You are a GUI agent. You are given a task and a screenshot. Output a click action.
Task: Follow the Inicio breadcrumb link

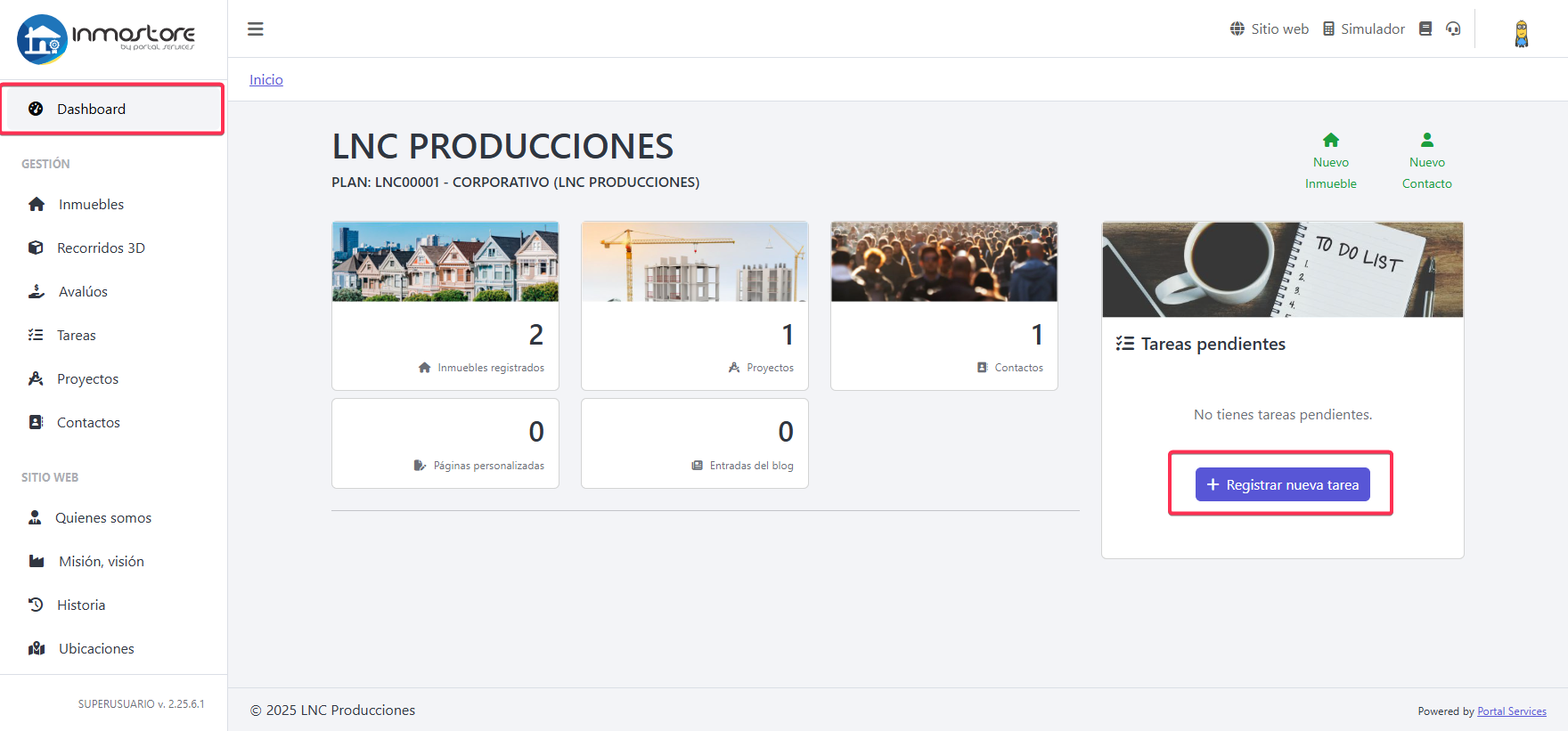coord(265,79)
